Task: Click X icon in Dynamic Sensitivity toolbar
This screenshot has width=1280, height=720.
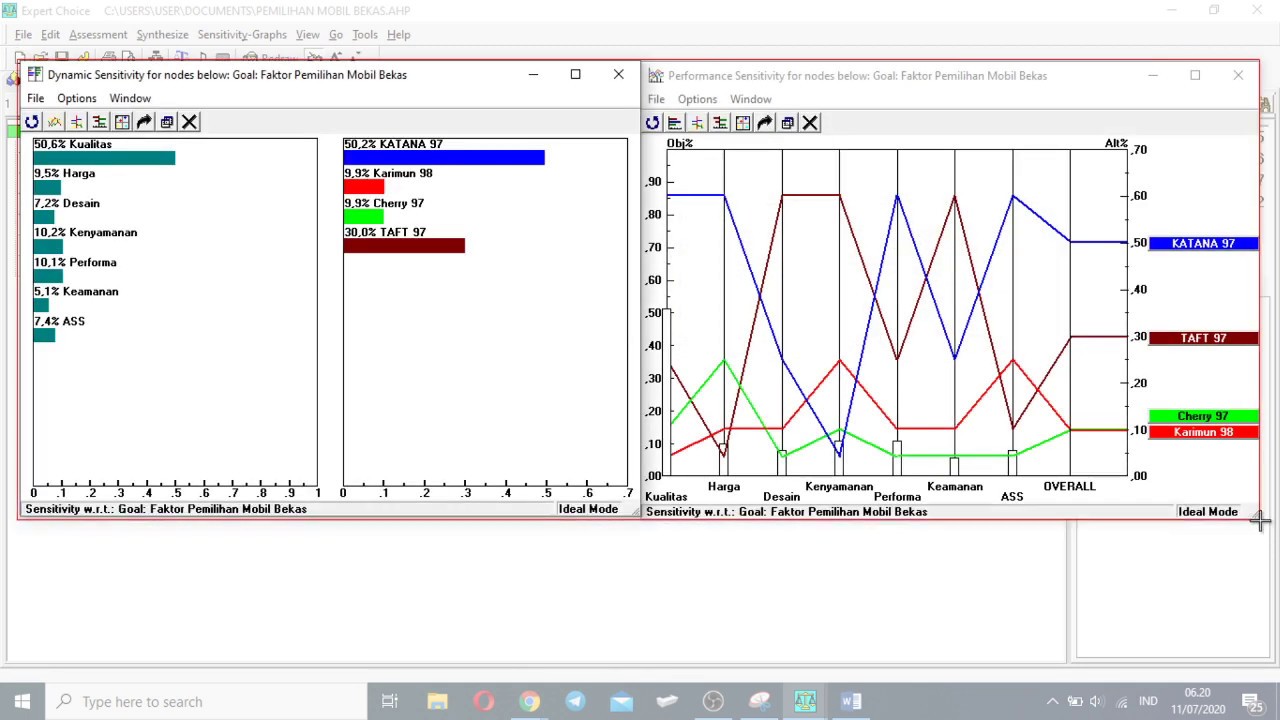Action: tap(189, 122)
